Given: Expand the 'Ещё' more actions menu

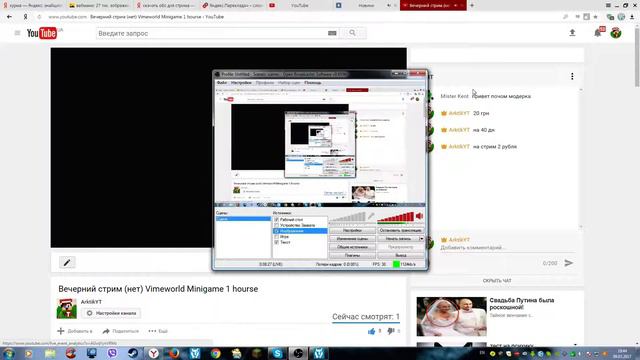Looking at the screenshot, I should [x=158, y=331].
